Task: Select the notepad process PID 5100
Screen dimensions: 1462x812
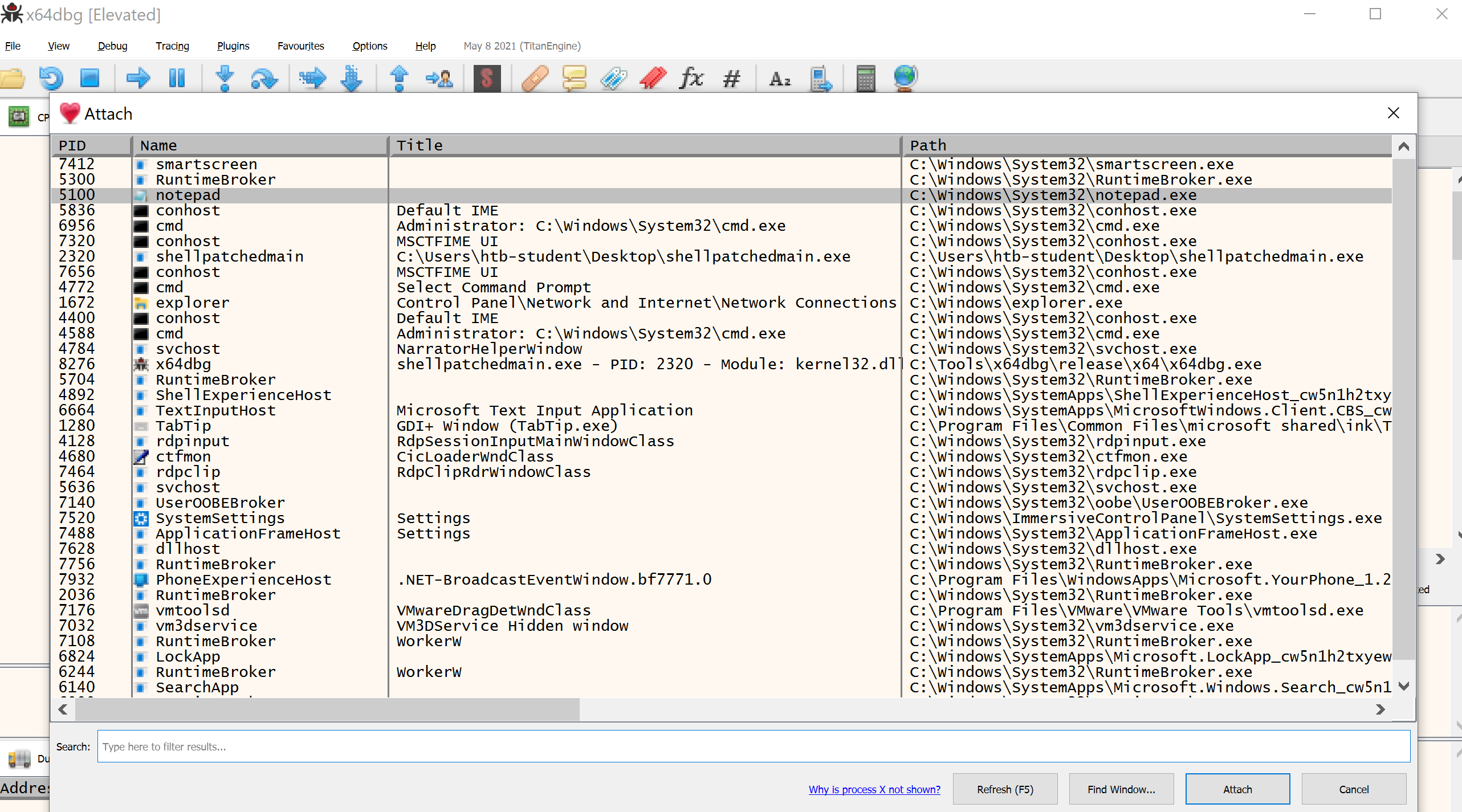Action: coord(722,195)
